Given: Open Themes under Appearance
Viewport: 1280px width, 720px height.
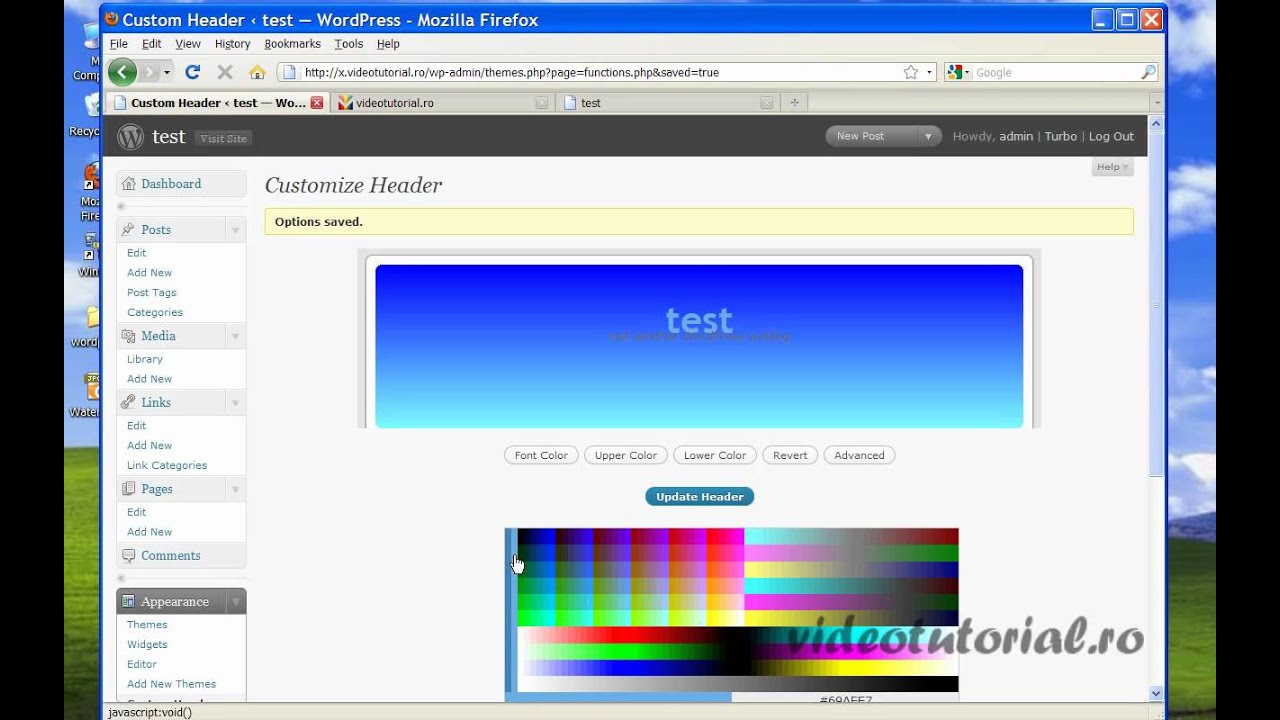Looking at the screenshot, I should (147, 624).
